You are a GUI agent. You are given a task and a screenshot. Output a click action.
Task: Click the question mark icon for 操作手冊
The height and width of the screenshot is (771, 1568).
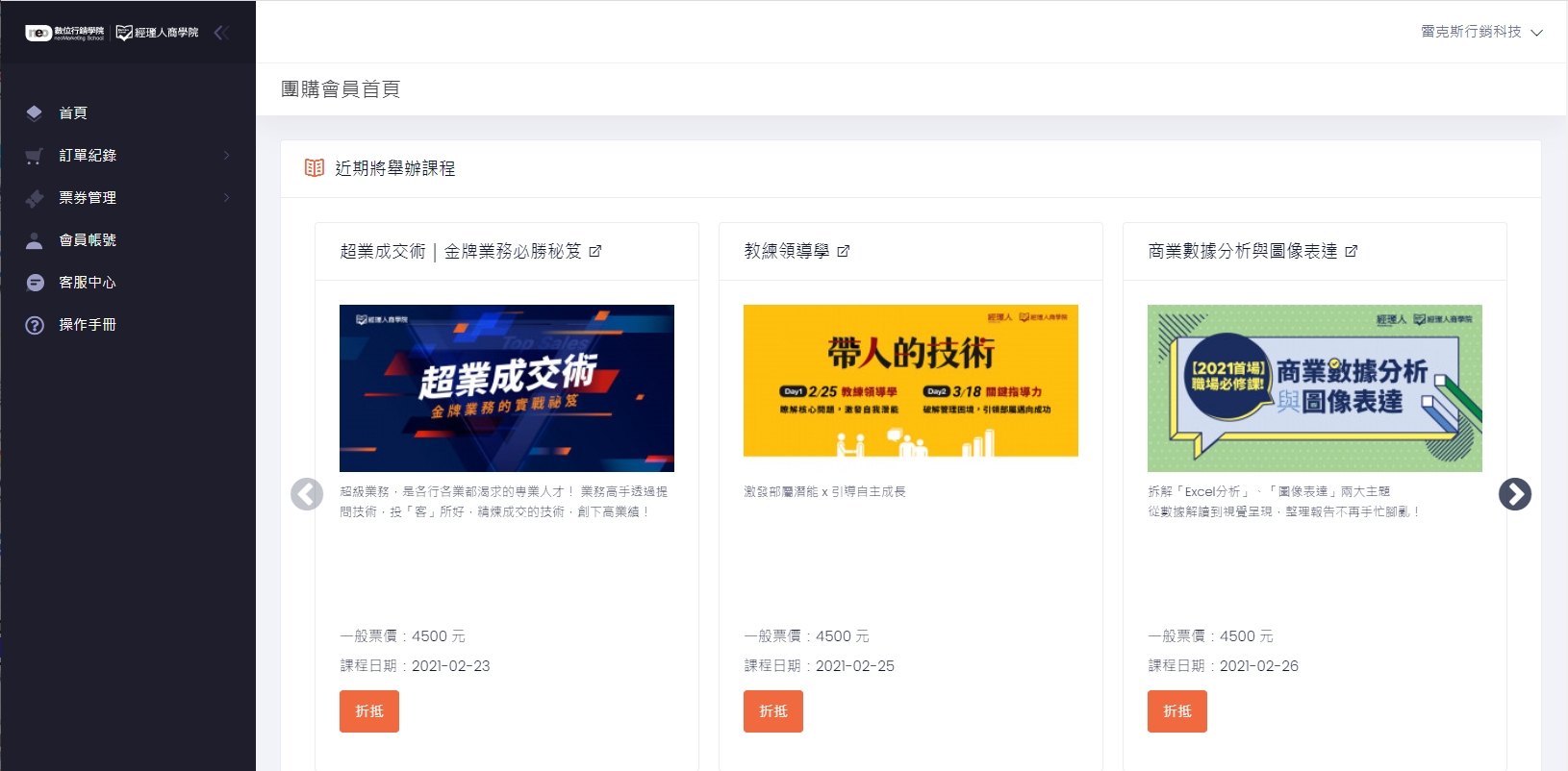[35, 325]
